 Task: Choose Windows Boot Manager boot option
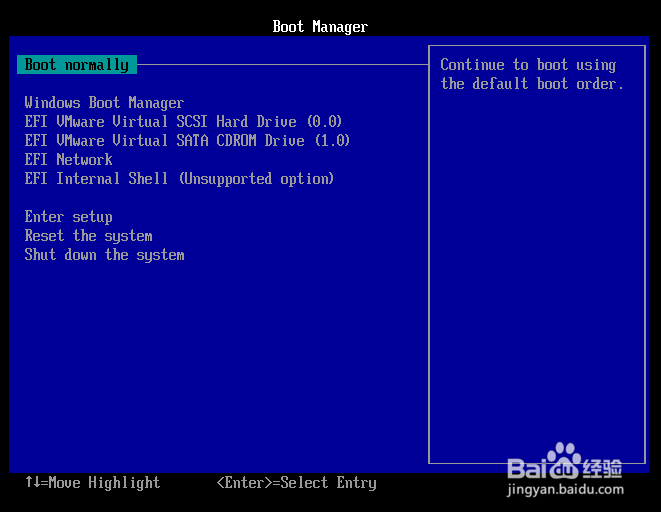[x=104, y=102]
